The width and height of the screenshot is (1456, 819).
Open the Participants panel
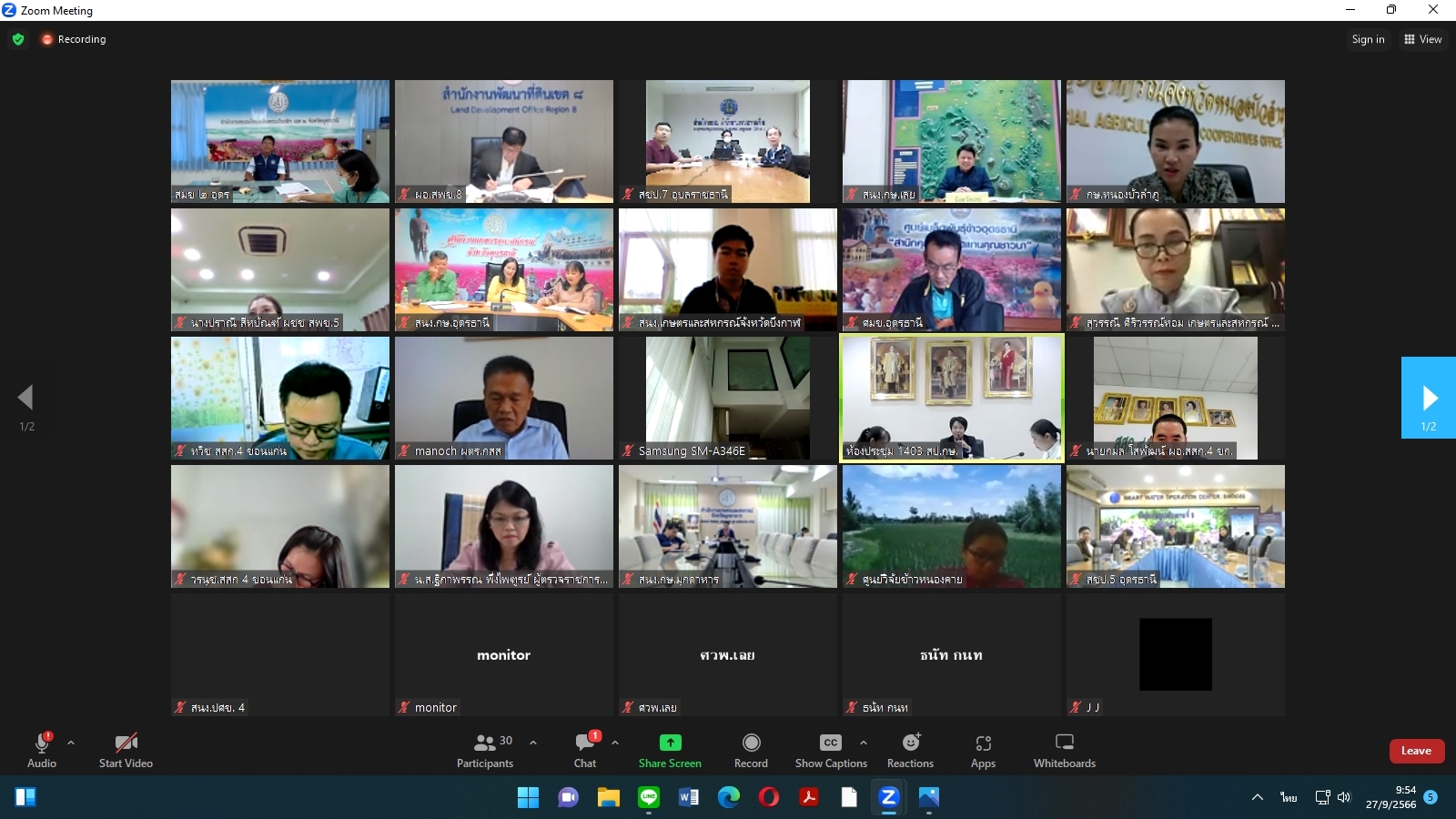[x=486, y=751]
